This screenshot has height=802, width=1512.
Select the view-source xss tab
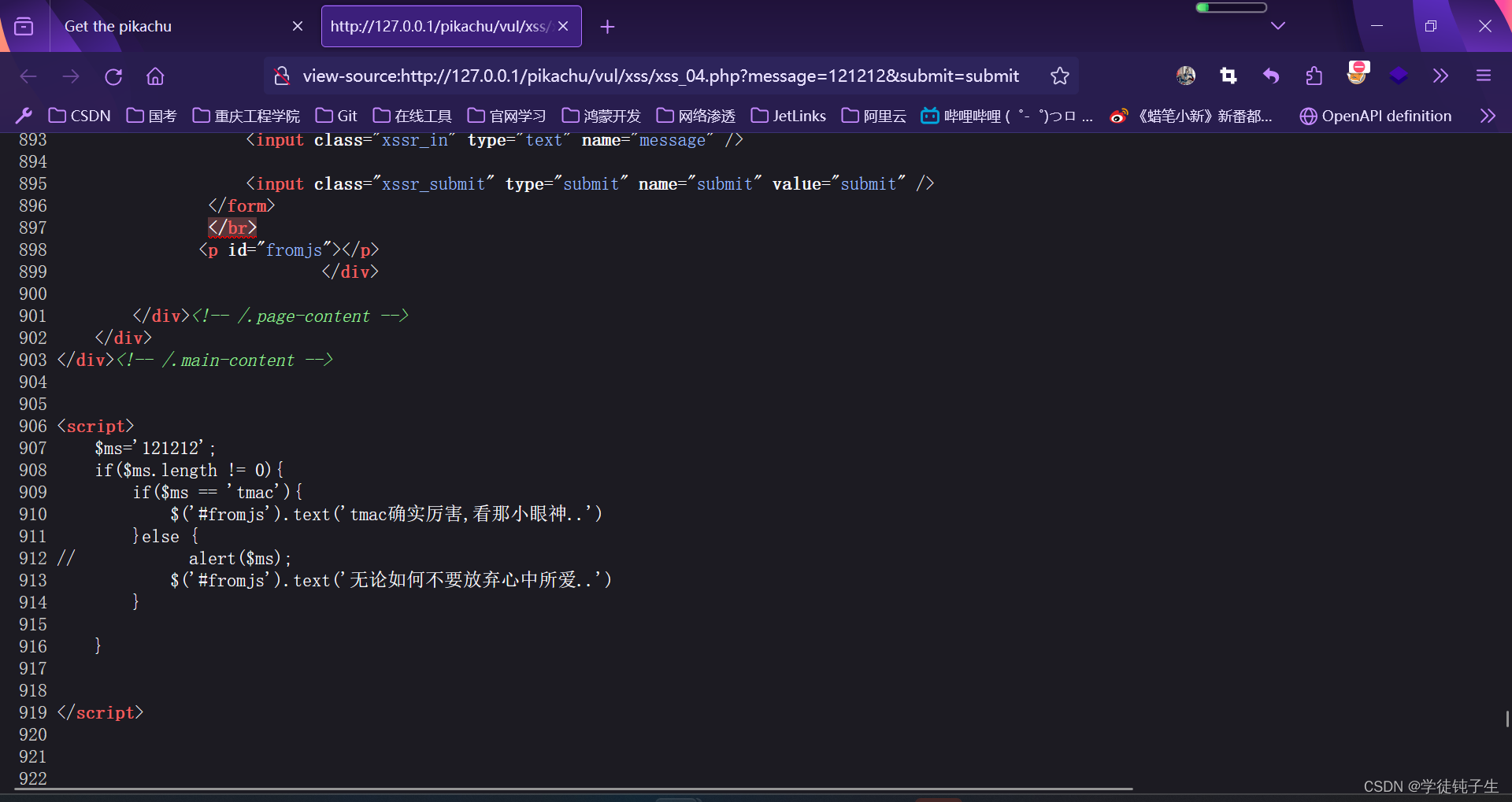pos(451,26)
